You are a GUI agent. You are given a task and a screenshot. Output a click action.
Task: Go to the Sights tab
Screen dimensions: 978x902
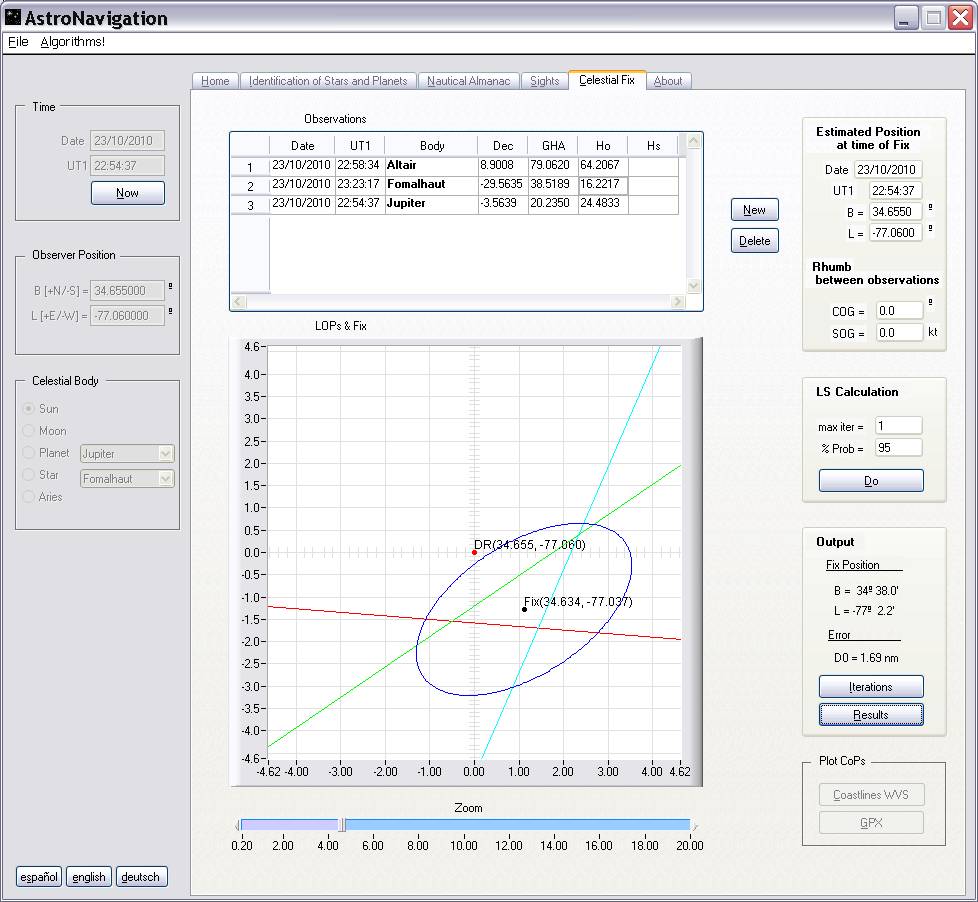(x=544, y=81)
